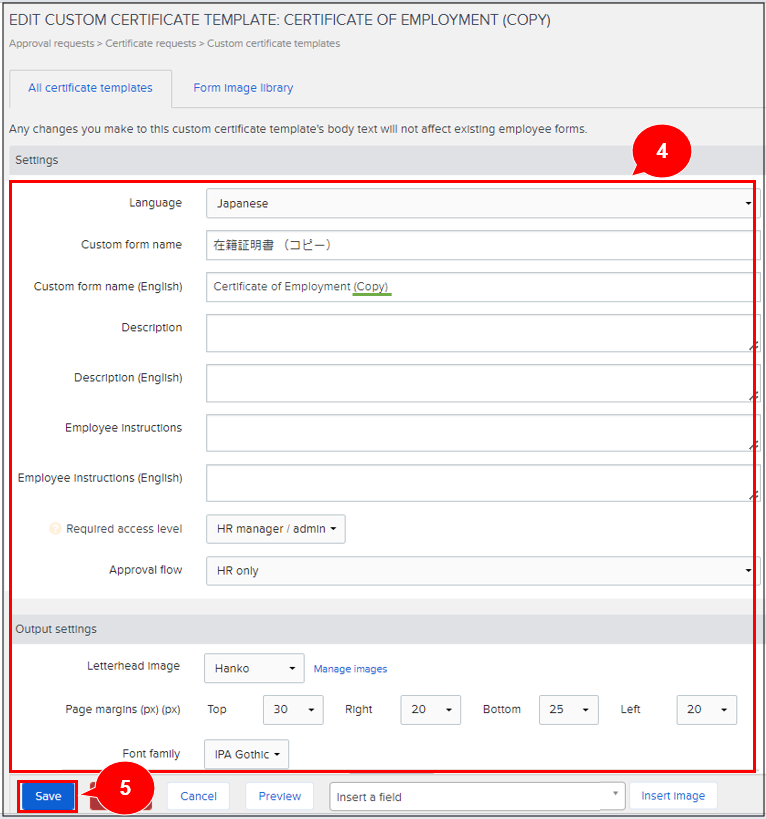Viewport: 766px width, 819px height.
Task: Open the Bottom page margin dropdown
Action: (568, 709)
